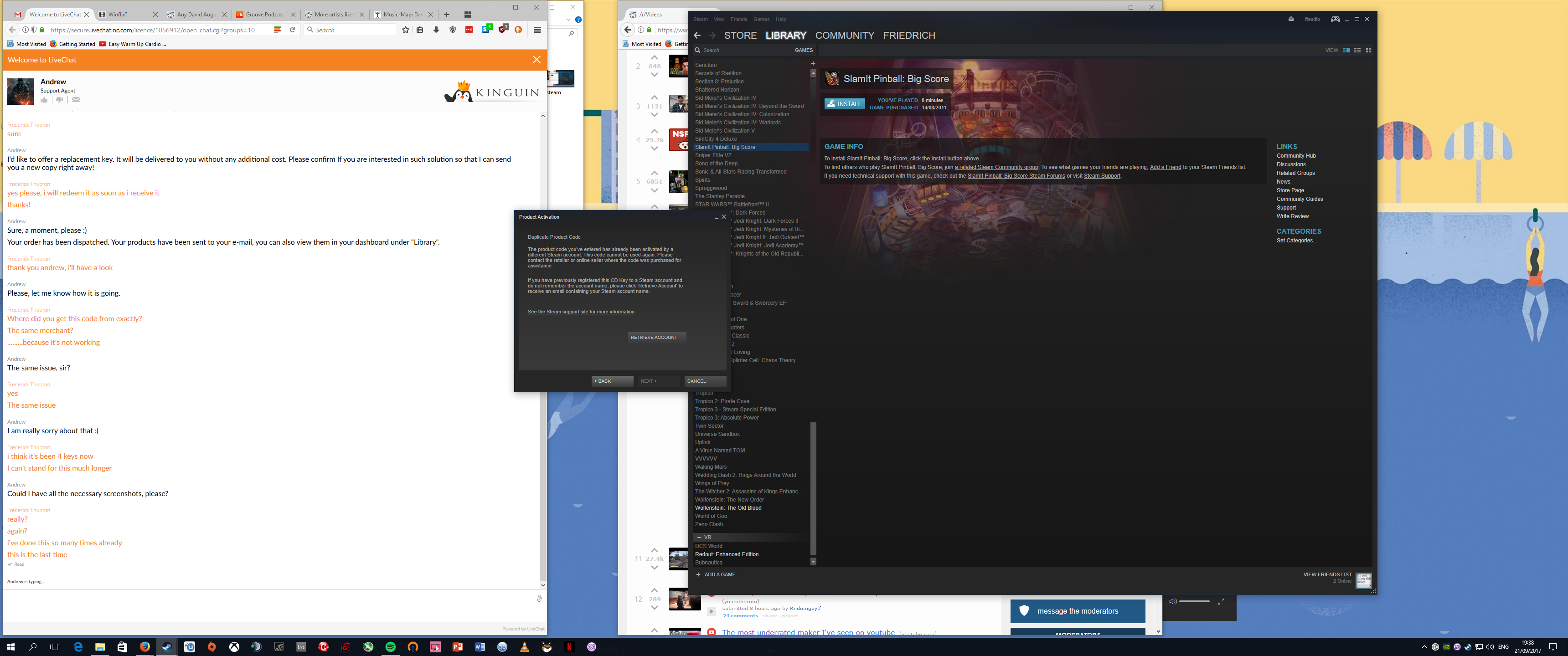Switch Steam library to list view

point(1357,50)
